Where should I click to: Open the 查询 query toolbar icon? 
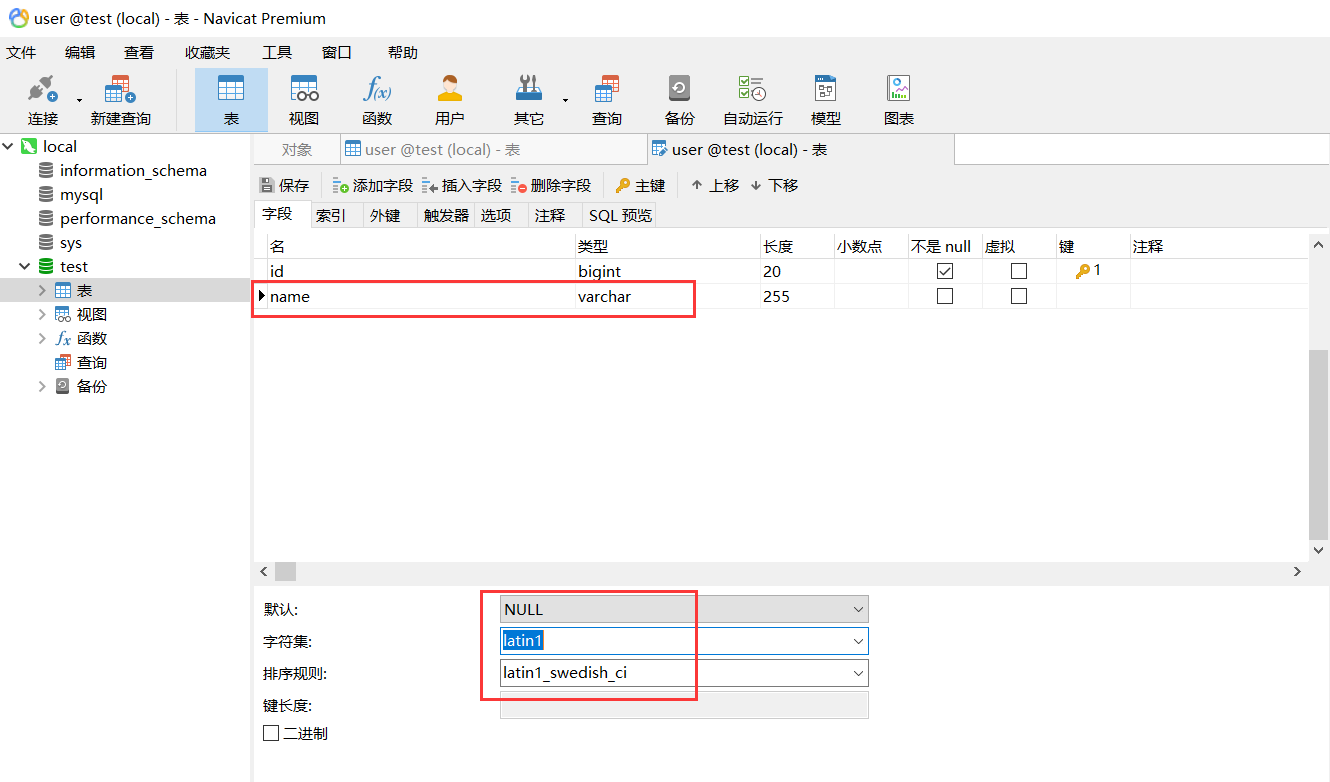click(606, 100)
